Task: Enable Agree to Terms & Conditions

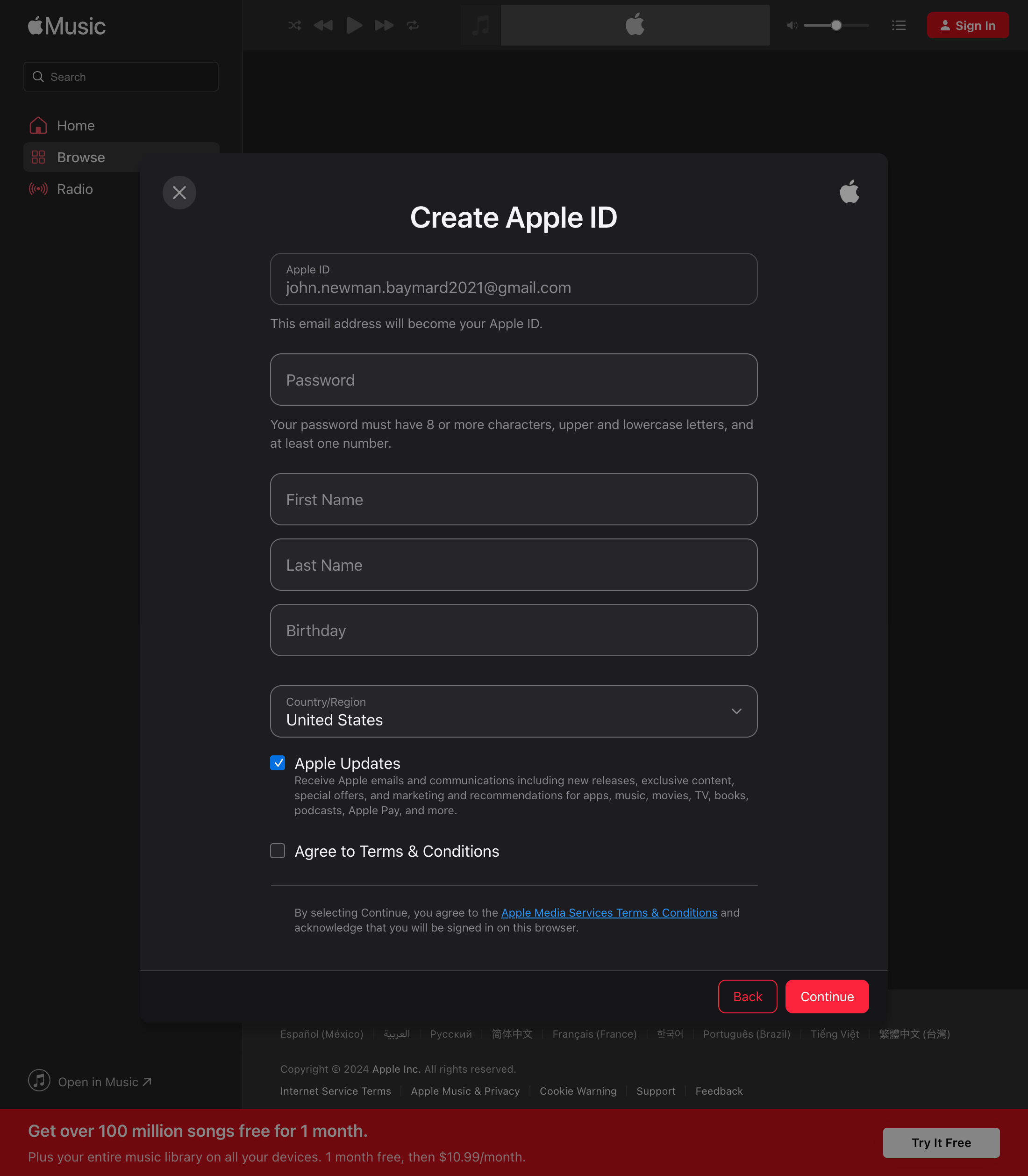Action: [278, 851]
